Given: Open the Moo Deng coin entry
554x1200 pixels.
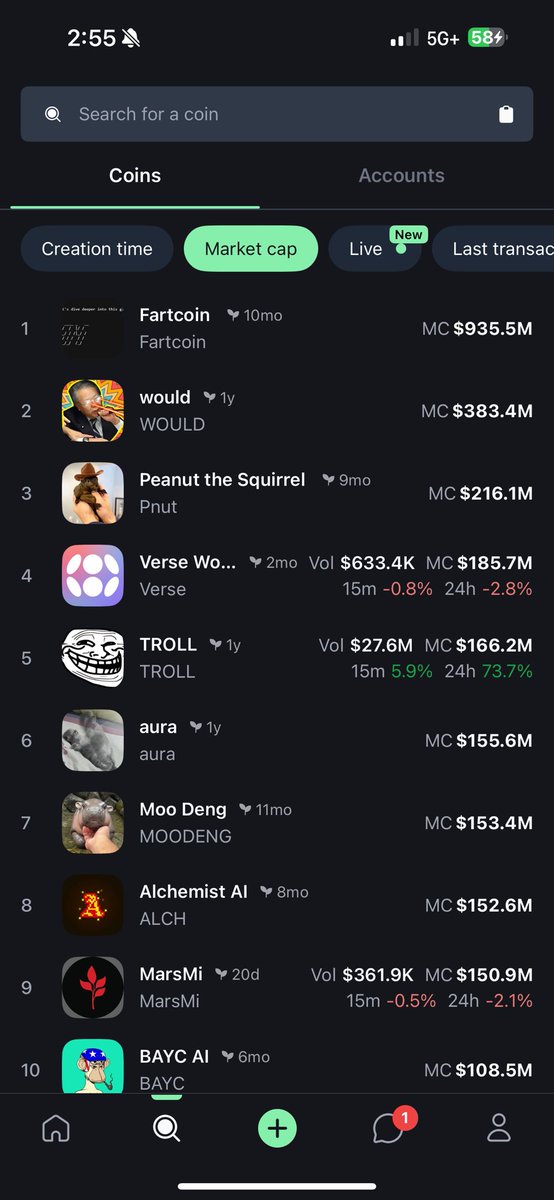Looking at the screenshot, I should (277, 823).
